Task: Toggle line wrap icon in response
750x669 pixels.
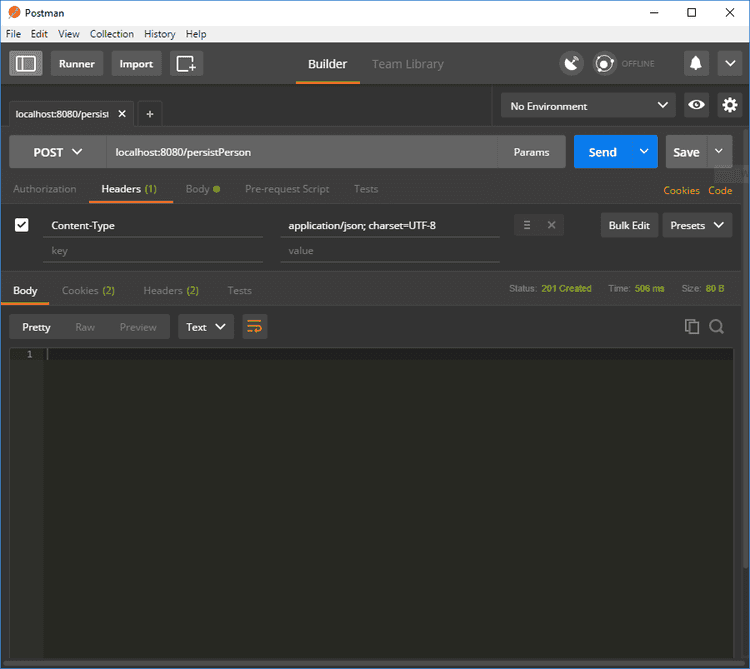Action: 255,327
